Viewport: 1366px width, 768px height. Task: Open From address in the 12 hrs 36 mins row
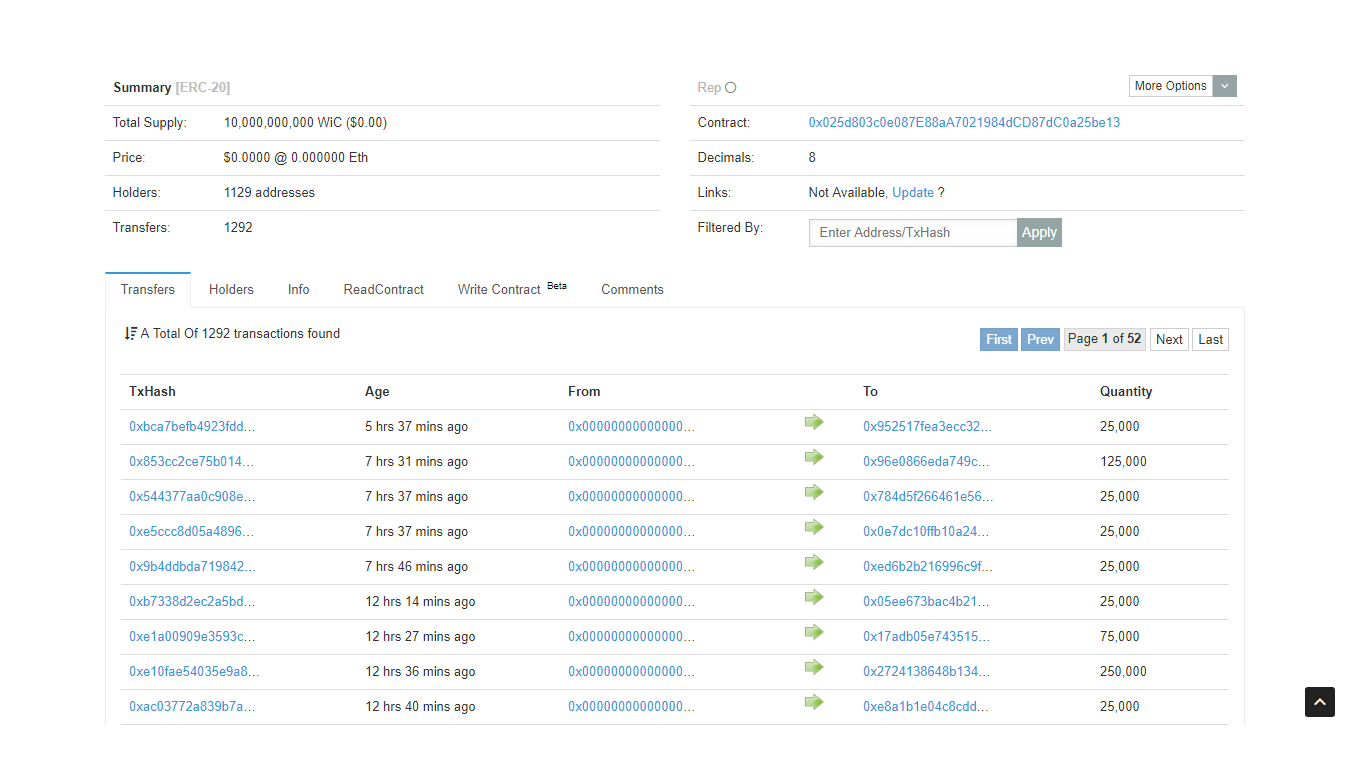[x=631, y=672]
